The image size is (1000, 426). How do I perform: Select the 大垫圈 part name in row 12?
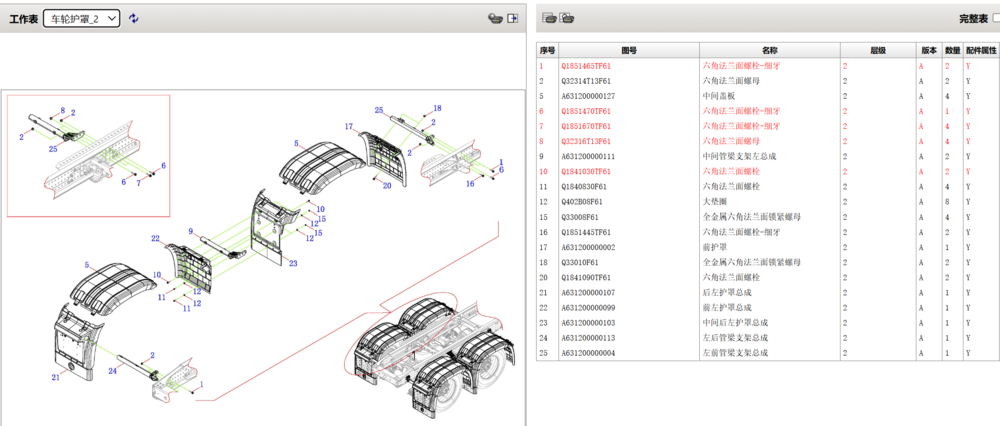pyautogui.click(x=714, y=202)
